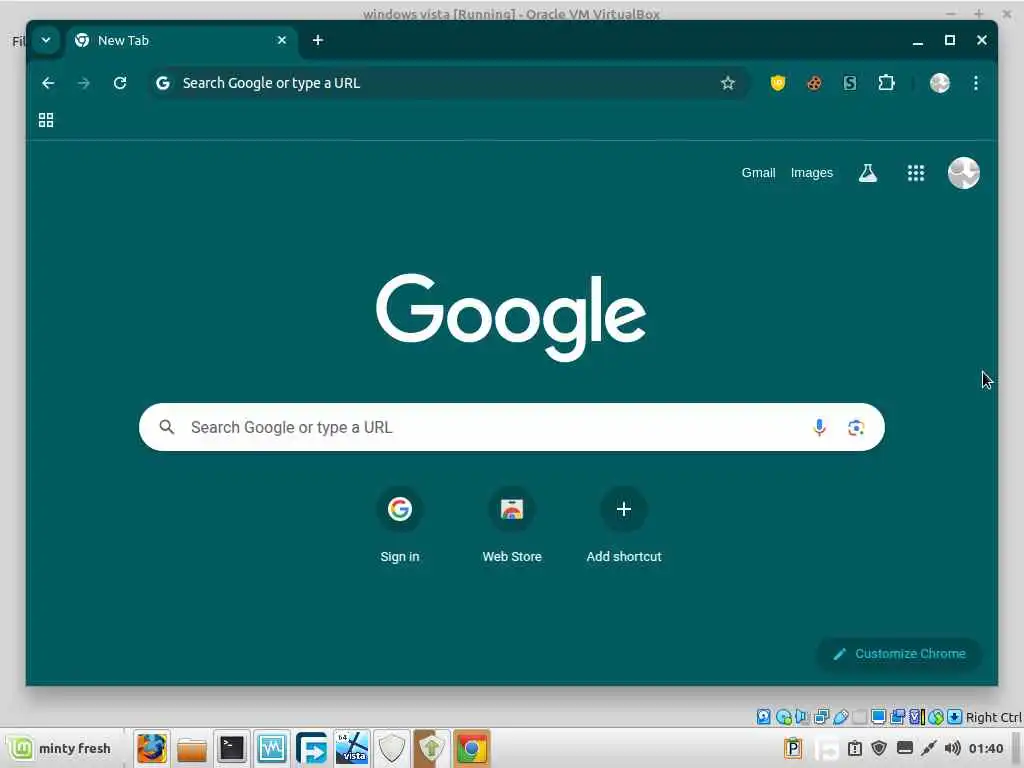Start voice search with microphone

[x=819, y=427]
